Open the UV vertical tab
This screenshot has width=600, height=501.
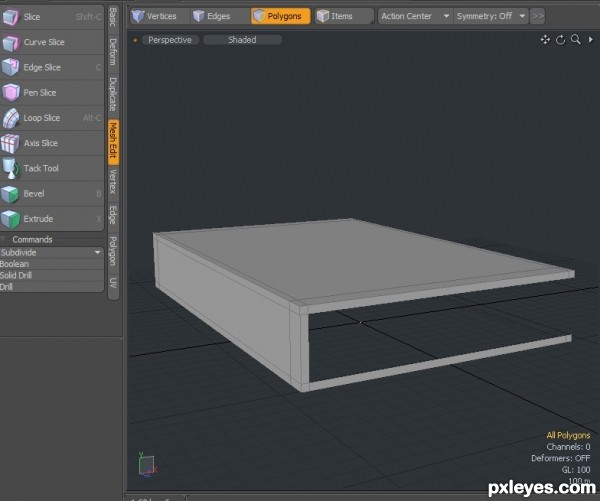tap(113, 283)
